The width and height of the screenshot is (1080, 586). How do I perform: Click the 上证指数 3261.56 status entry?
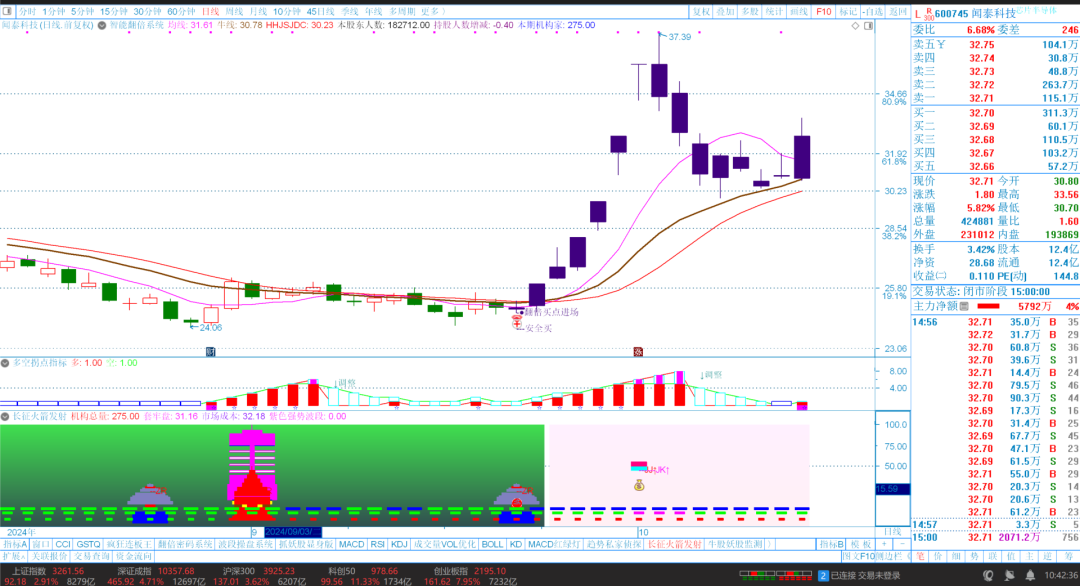pyautogui.click(x=48, y=572)
